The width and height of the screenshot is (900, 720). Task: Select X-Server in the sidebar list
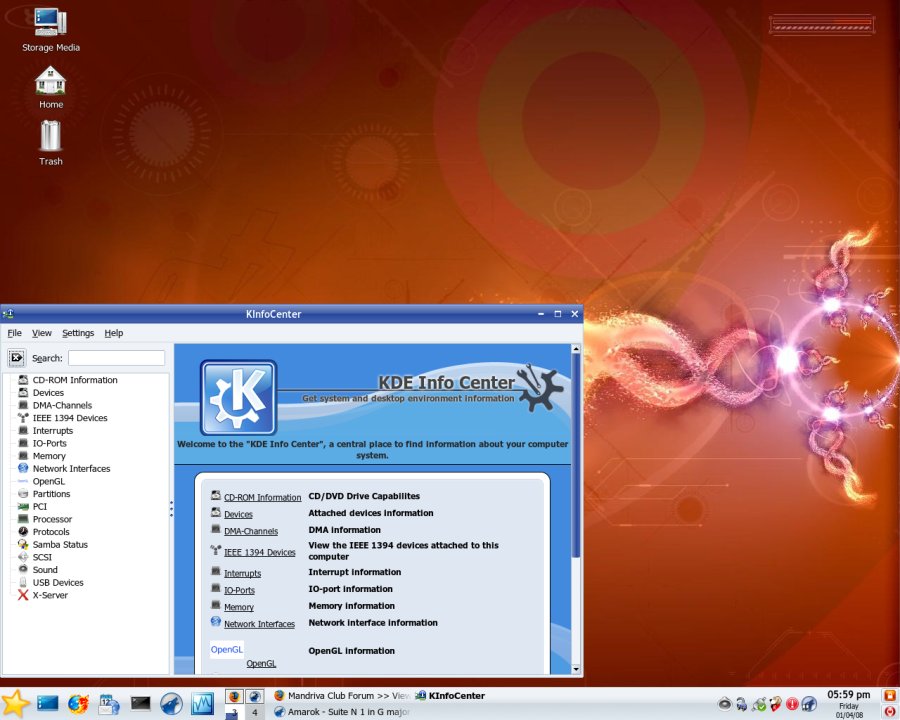pos(50,595)
